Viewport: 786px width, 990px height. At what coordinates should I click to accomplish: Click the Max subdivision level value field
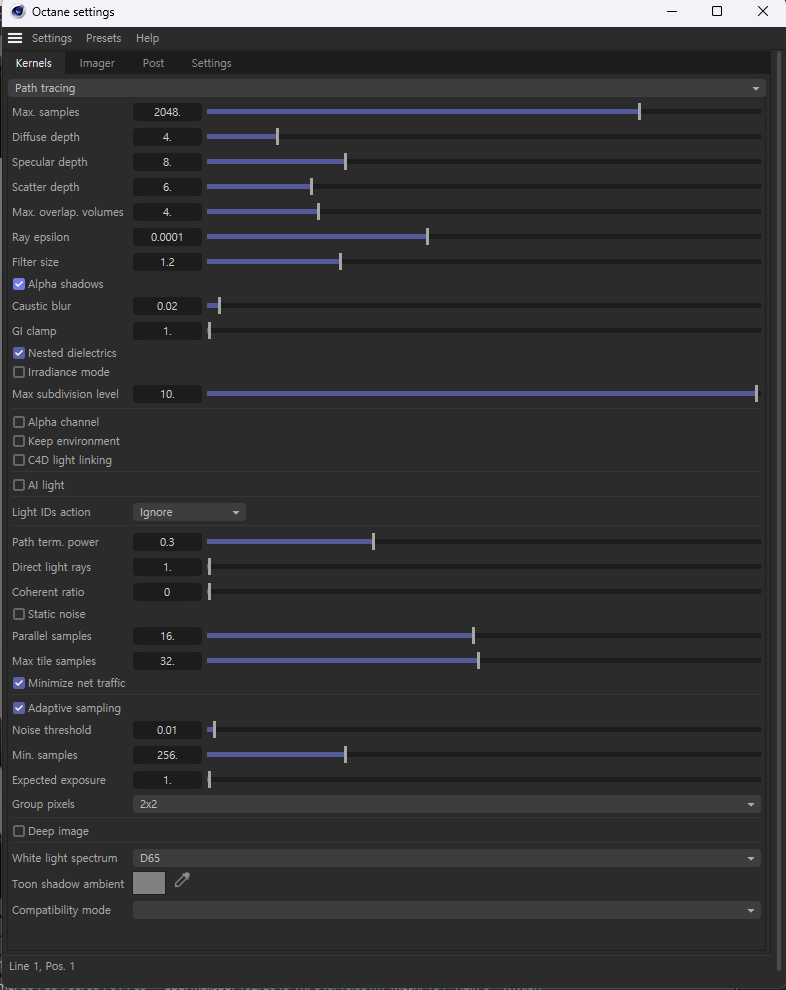167,394
